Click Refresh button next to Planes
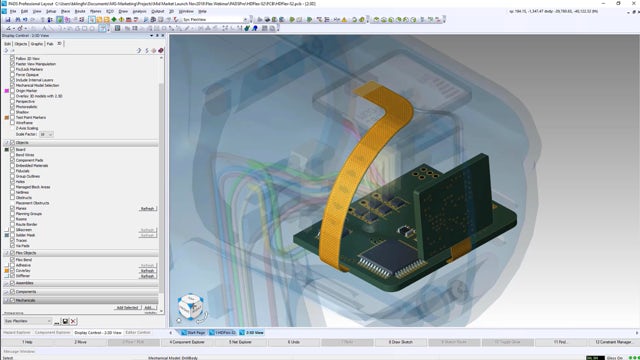Screen dimensions: 640x360 point(147,209)
